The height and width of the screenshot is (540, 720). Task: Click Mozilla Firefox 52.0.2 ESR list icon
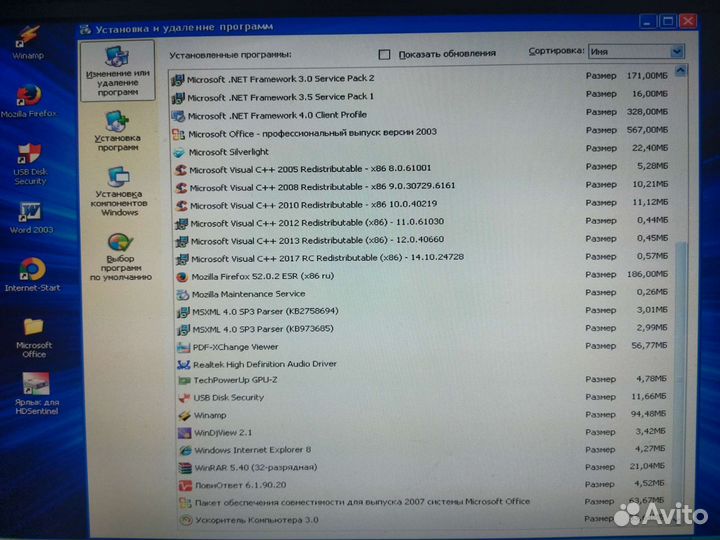[x=182, y=277]
